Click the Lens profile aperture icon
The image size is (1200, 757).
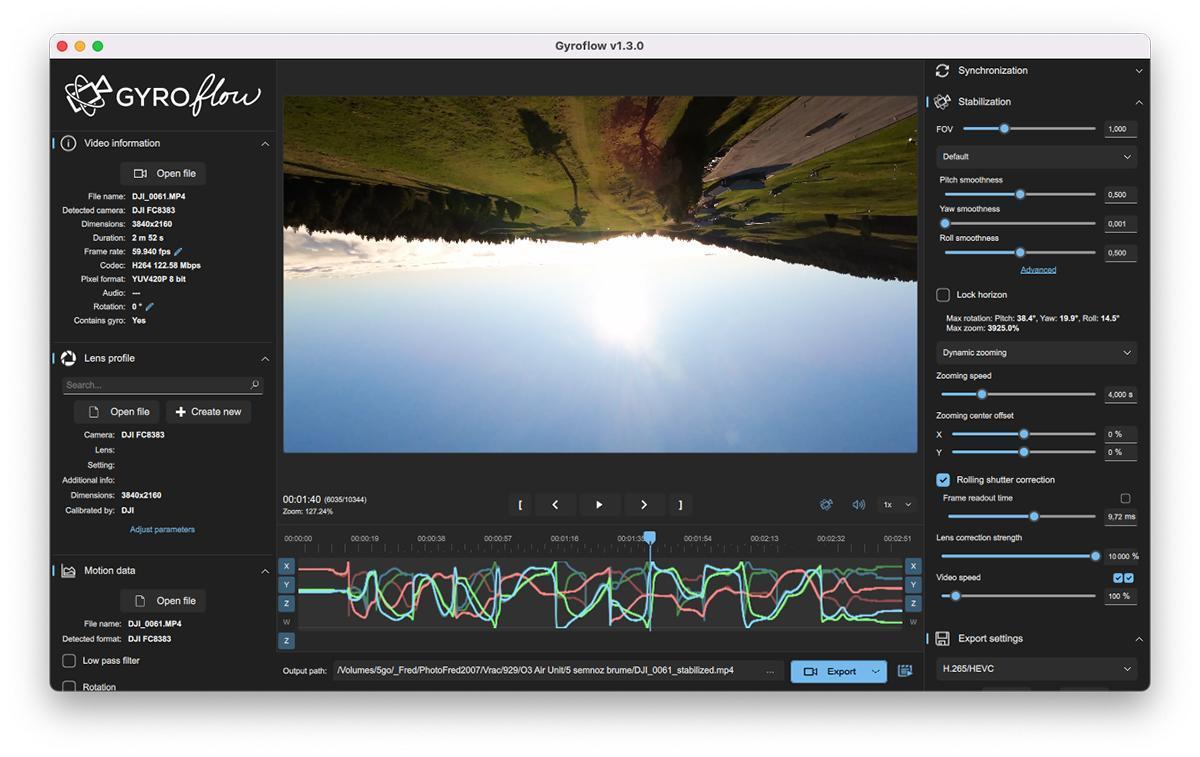[68, 358]
